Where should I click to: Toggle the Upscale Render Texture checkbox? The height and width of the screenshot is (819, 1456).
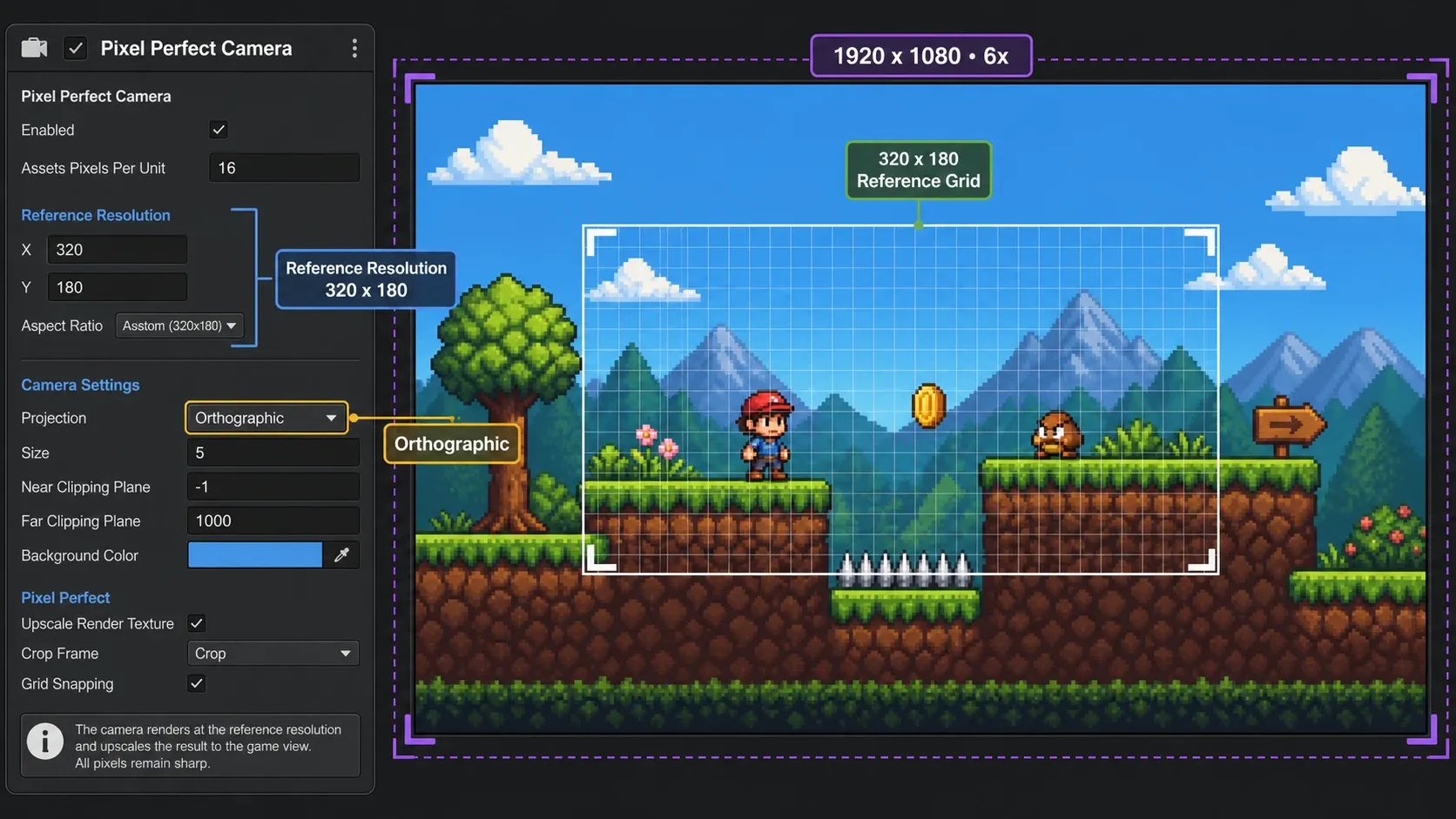coord(197,623)
